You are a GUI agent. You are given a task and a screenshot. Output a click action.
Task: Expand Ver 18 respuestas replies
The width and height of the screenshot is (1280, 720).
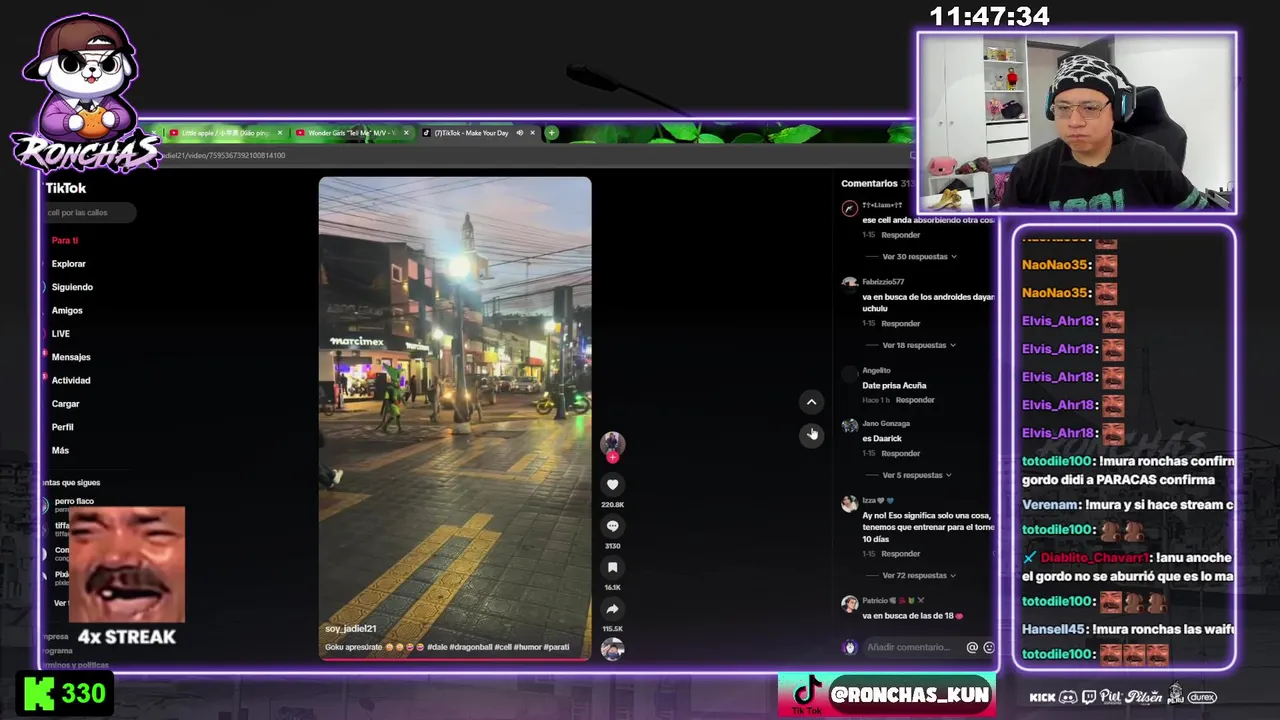[x=919, y=345]
